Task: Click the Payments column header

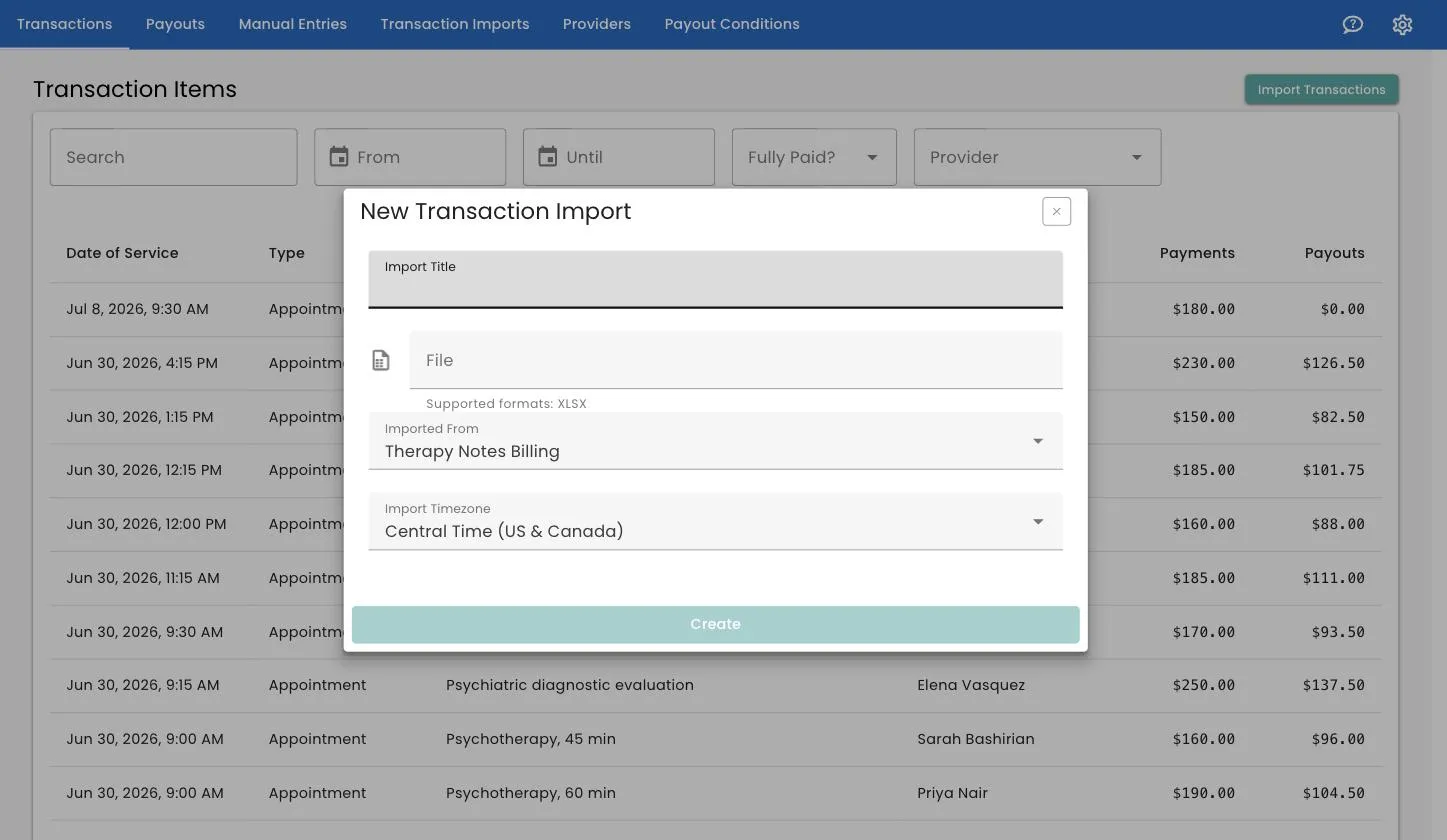Action: point(1197,253)
